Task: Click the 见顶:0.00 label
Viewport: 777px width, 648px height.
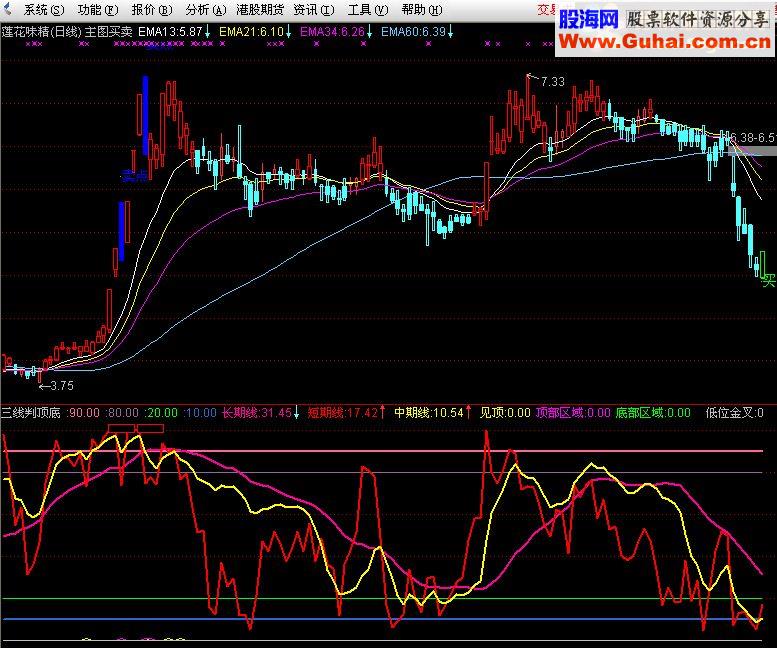Action: click(x=505, y=413)
